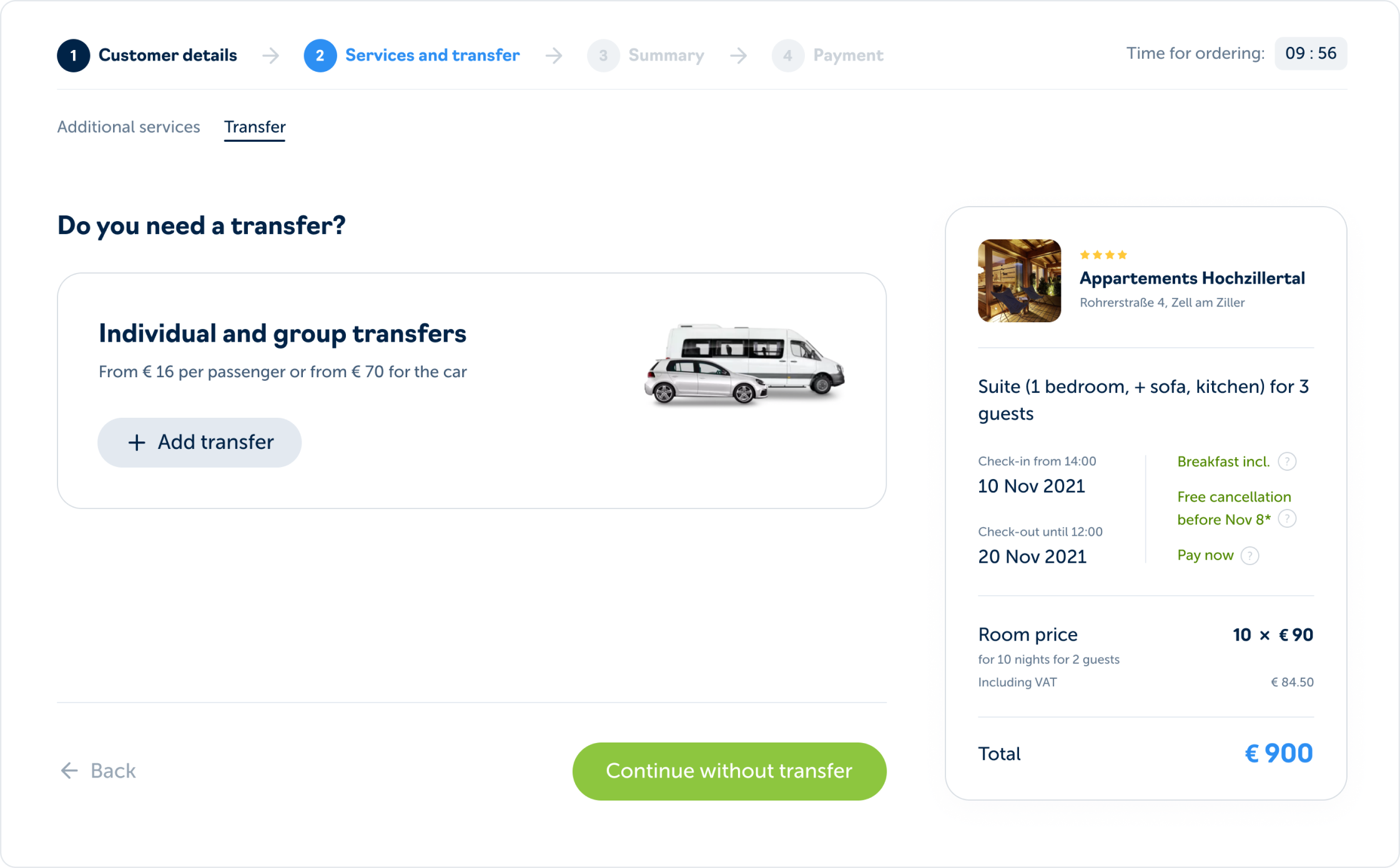
Task: Select the step 3 Summary circle
Action: (603, 56)
